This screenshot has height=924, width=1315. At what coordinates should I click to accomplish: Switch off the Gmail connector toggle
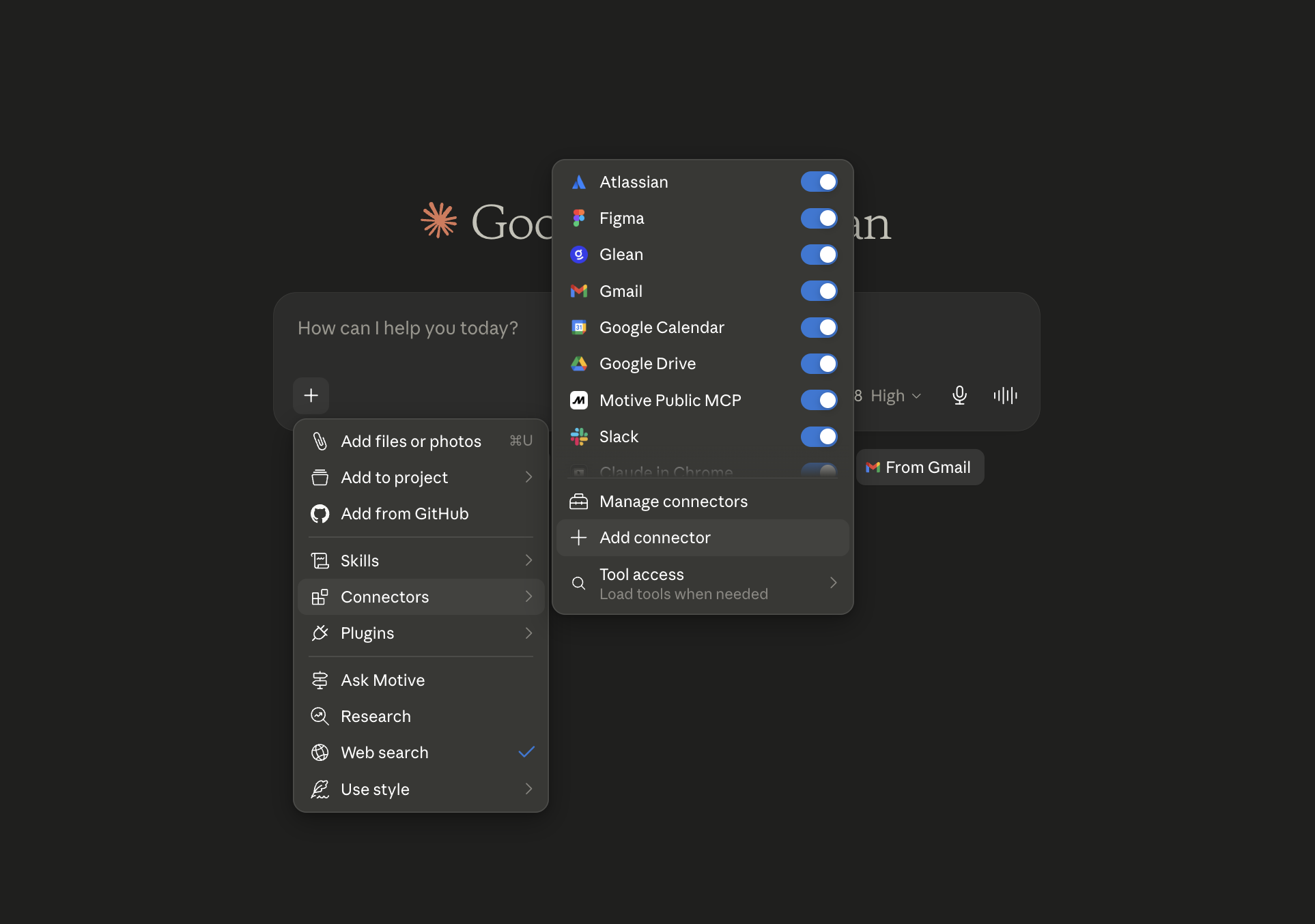click(x=819, y=291)
